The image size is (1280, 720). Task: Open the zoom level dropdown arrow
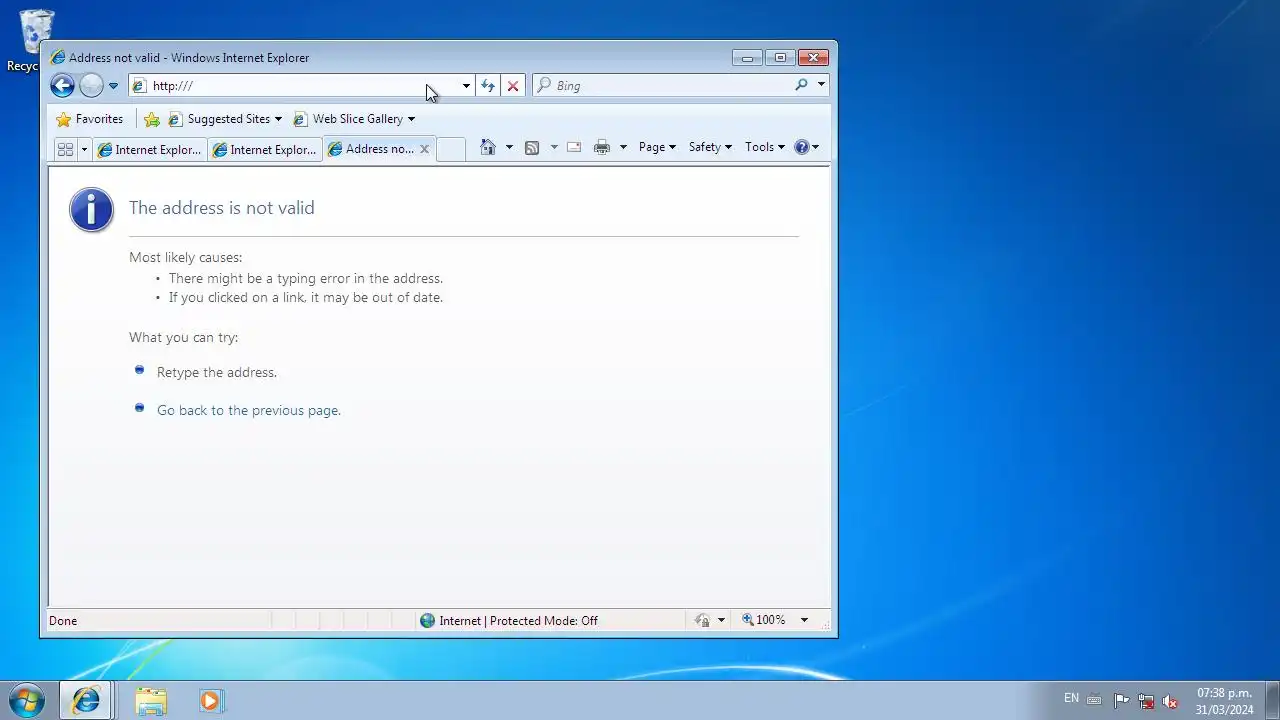804,620
